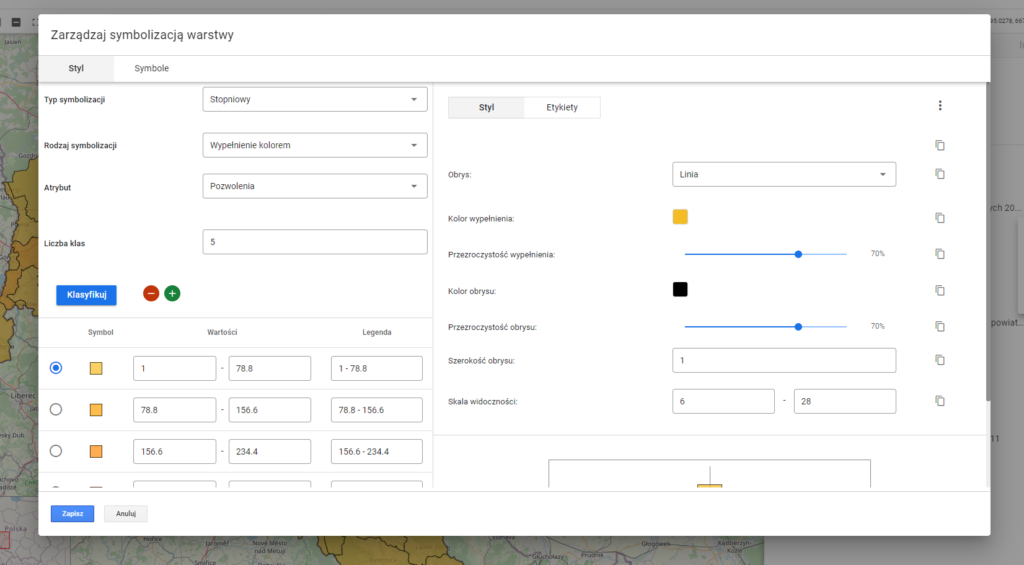Expand the Atrybut dropdown showing Pozwolenia
This screenshot has height=565, width=1024.
pyautogui.click(x=314, y=186)
